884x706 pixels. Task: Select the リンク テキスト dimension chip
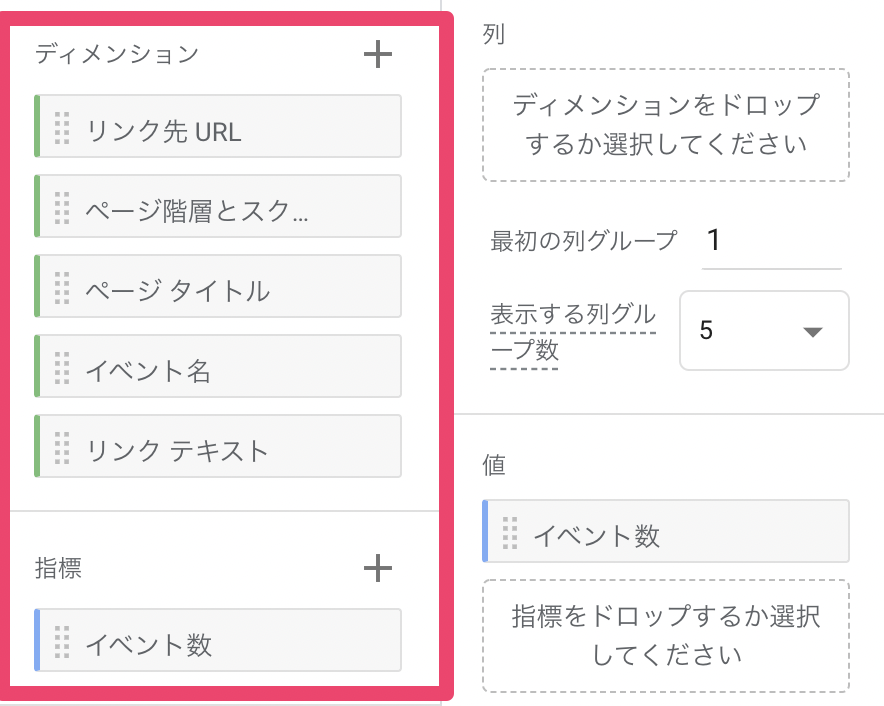point(230,447)
